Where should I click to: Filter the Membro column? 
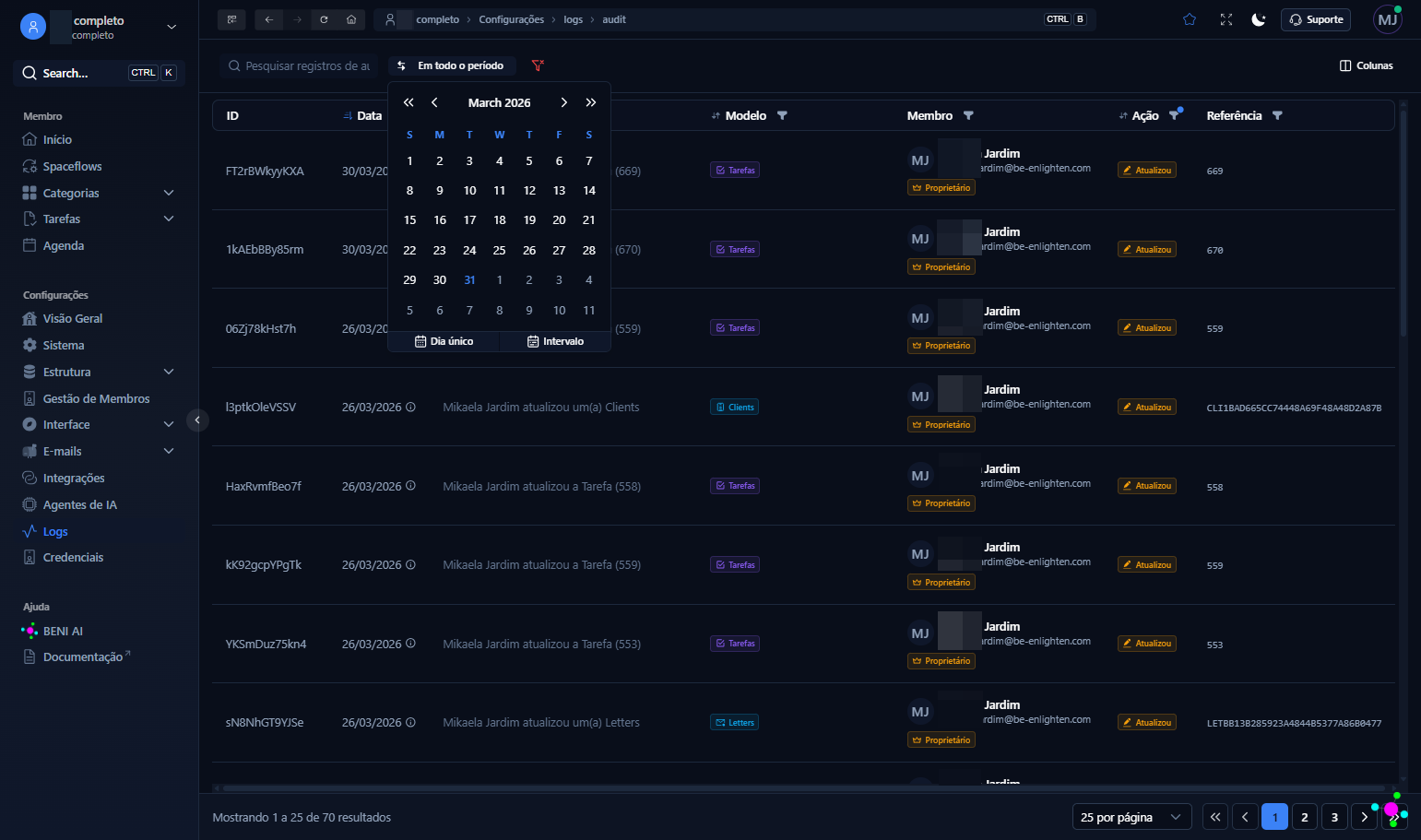point(968,115)
